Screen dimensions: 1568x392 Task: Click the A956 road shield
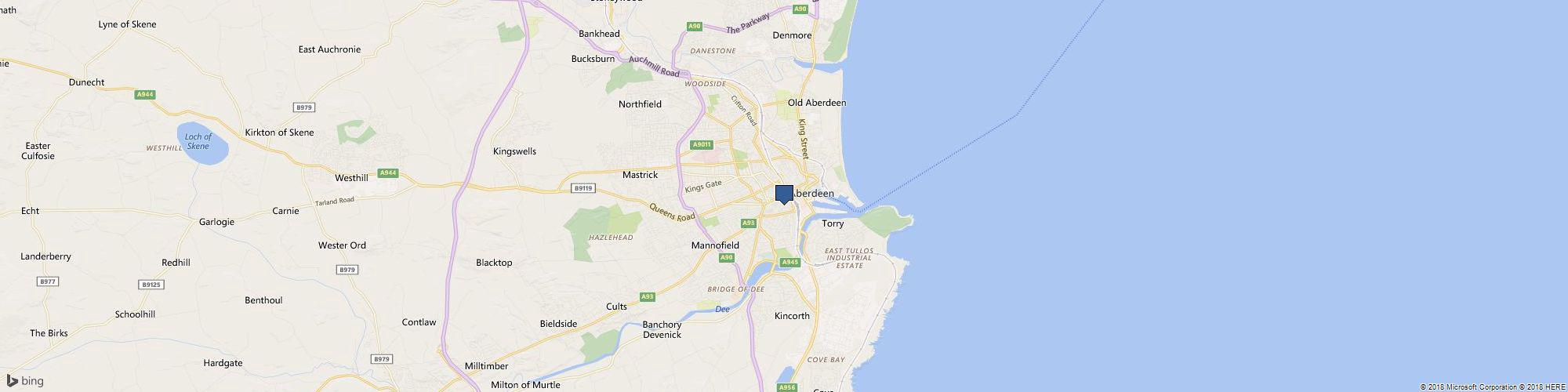coord(787,387)
